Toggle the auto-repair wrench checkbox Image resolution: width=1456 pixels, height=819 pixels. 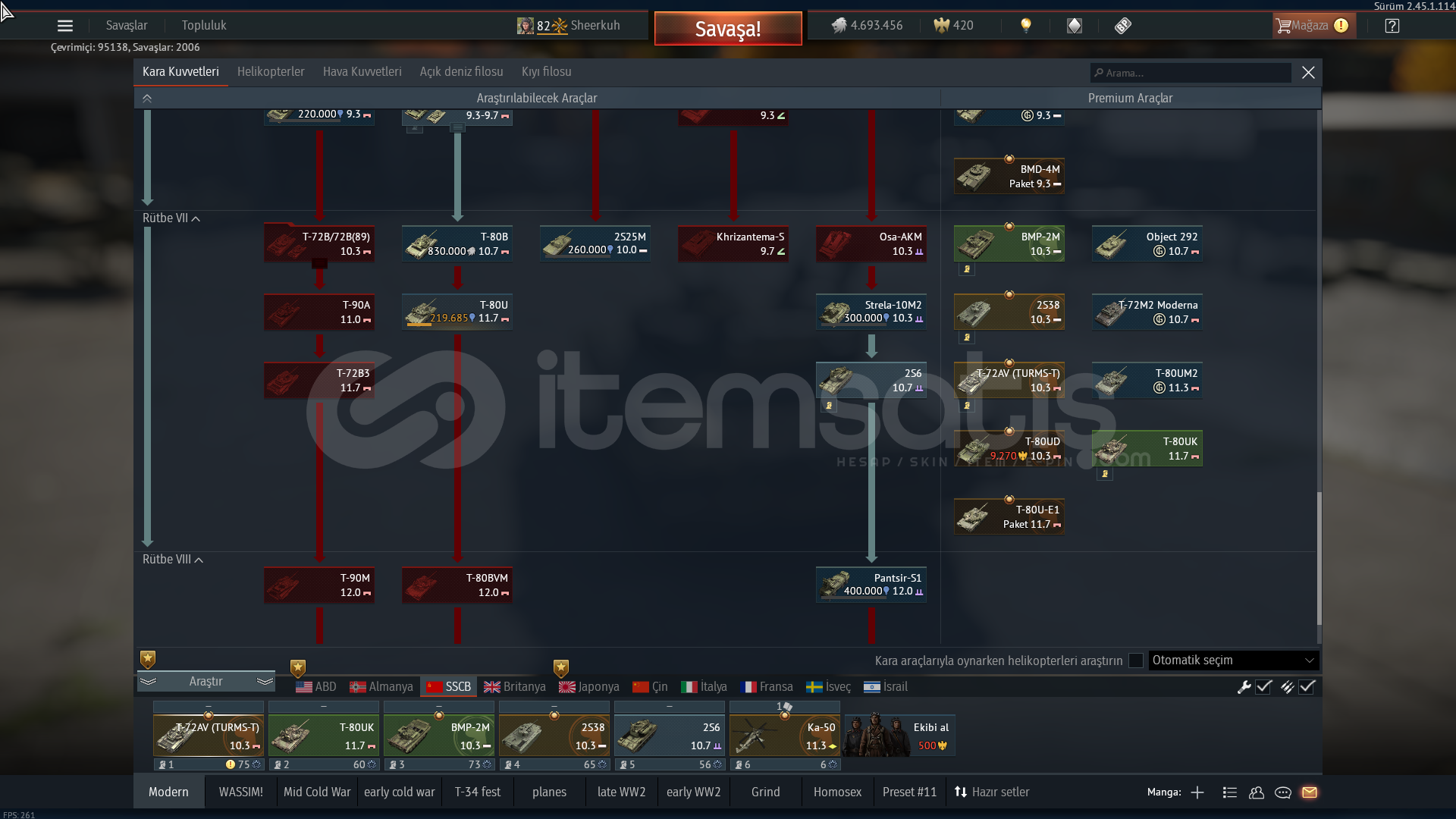click(x=1263, y=687)
